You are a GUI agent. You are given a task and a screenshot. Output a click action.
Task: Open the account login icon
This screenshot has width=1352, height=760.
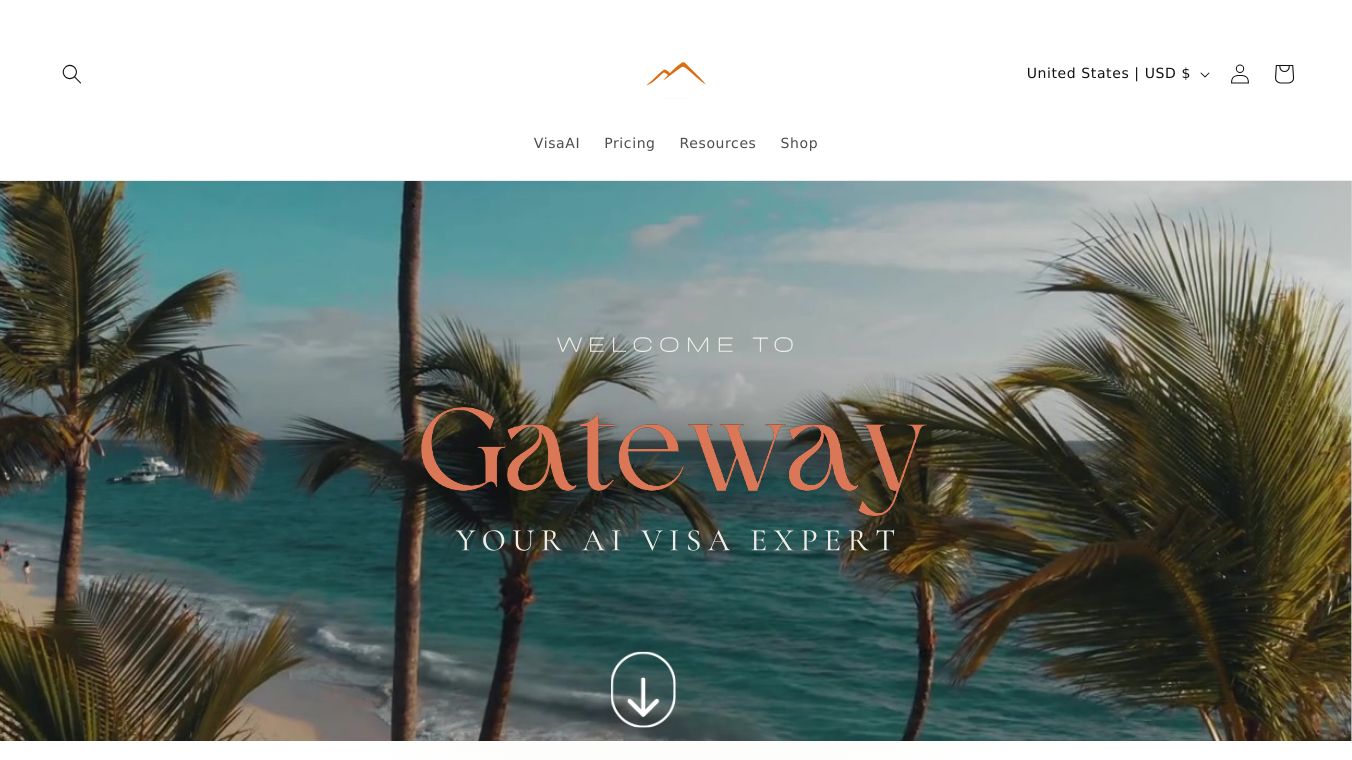point(1240,74)
